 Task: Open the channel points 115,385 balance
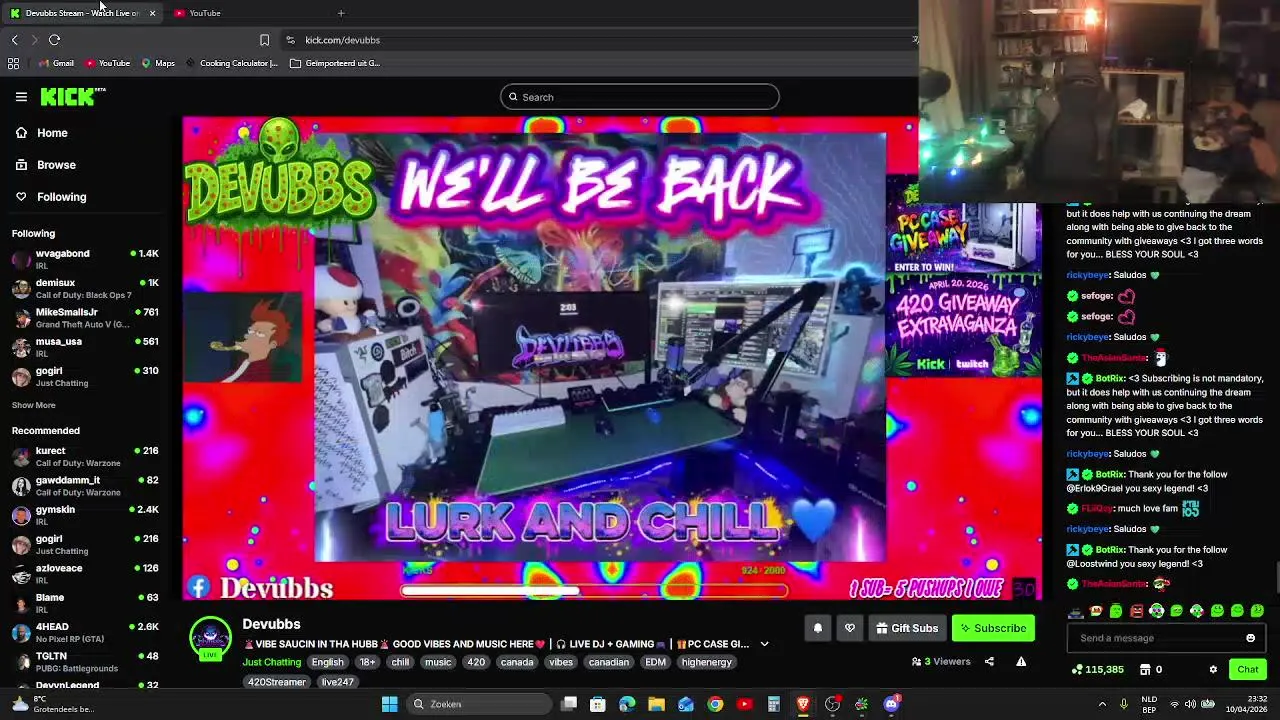click(1097, 669)
